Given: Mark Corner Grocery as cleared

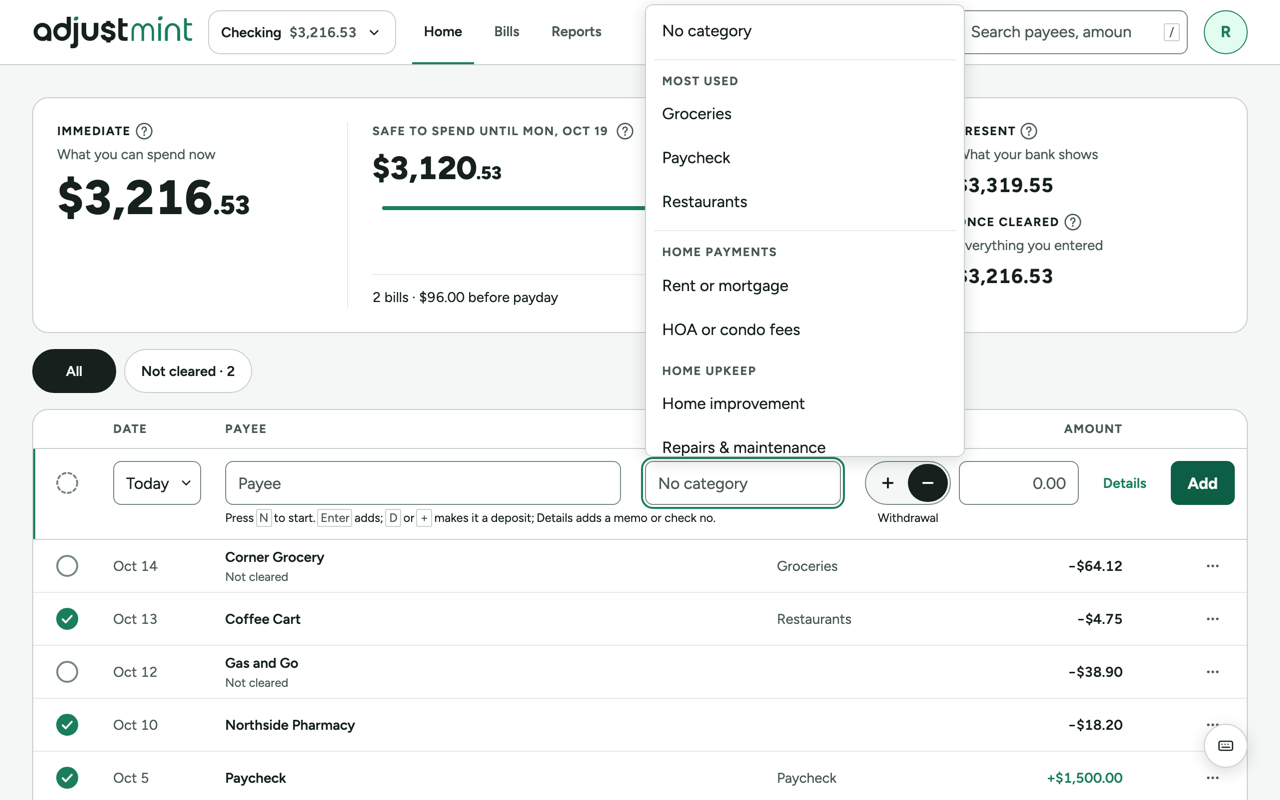Looking at the screenshot, I should pos(67,566).
